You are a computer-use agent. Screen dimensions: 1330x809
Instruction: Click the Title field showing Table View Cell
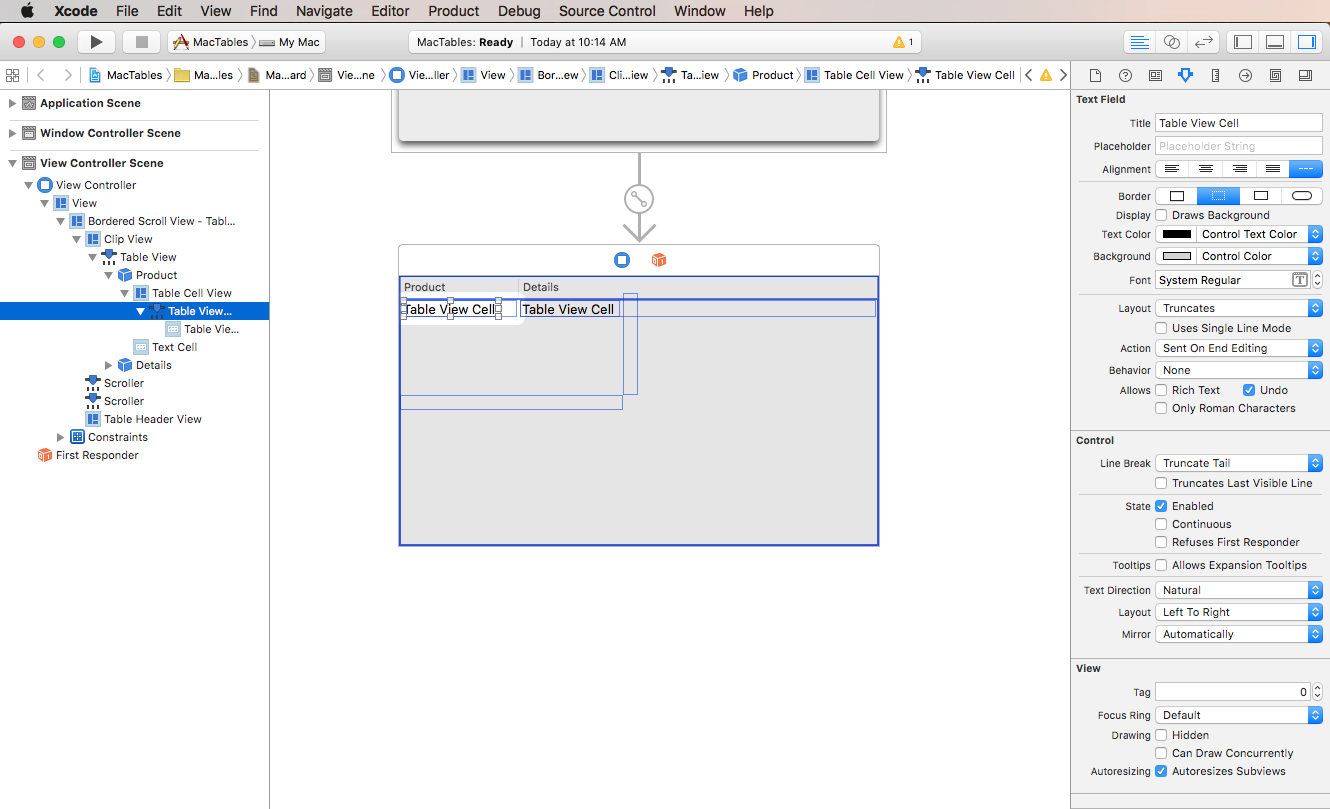[x=1238, y=122]
